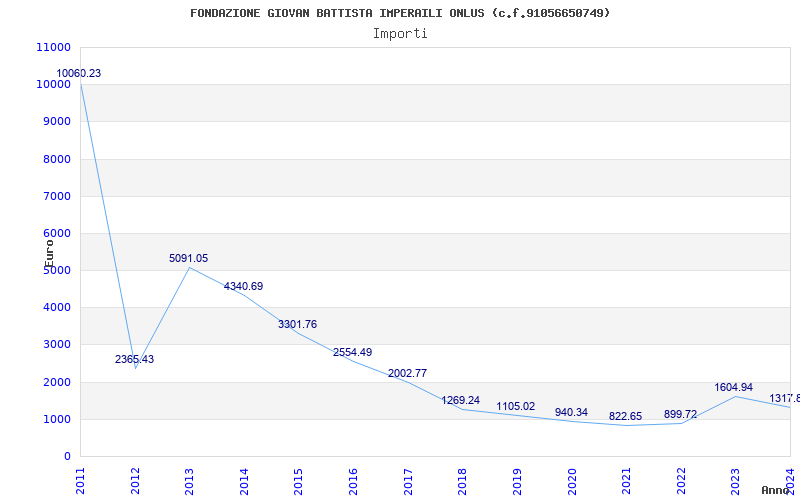Select the 1105.02 data label

pyautogui.click(x=516, y=407)
